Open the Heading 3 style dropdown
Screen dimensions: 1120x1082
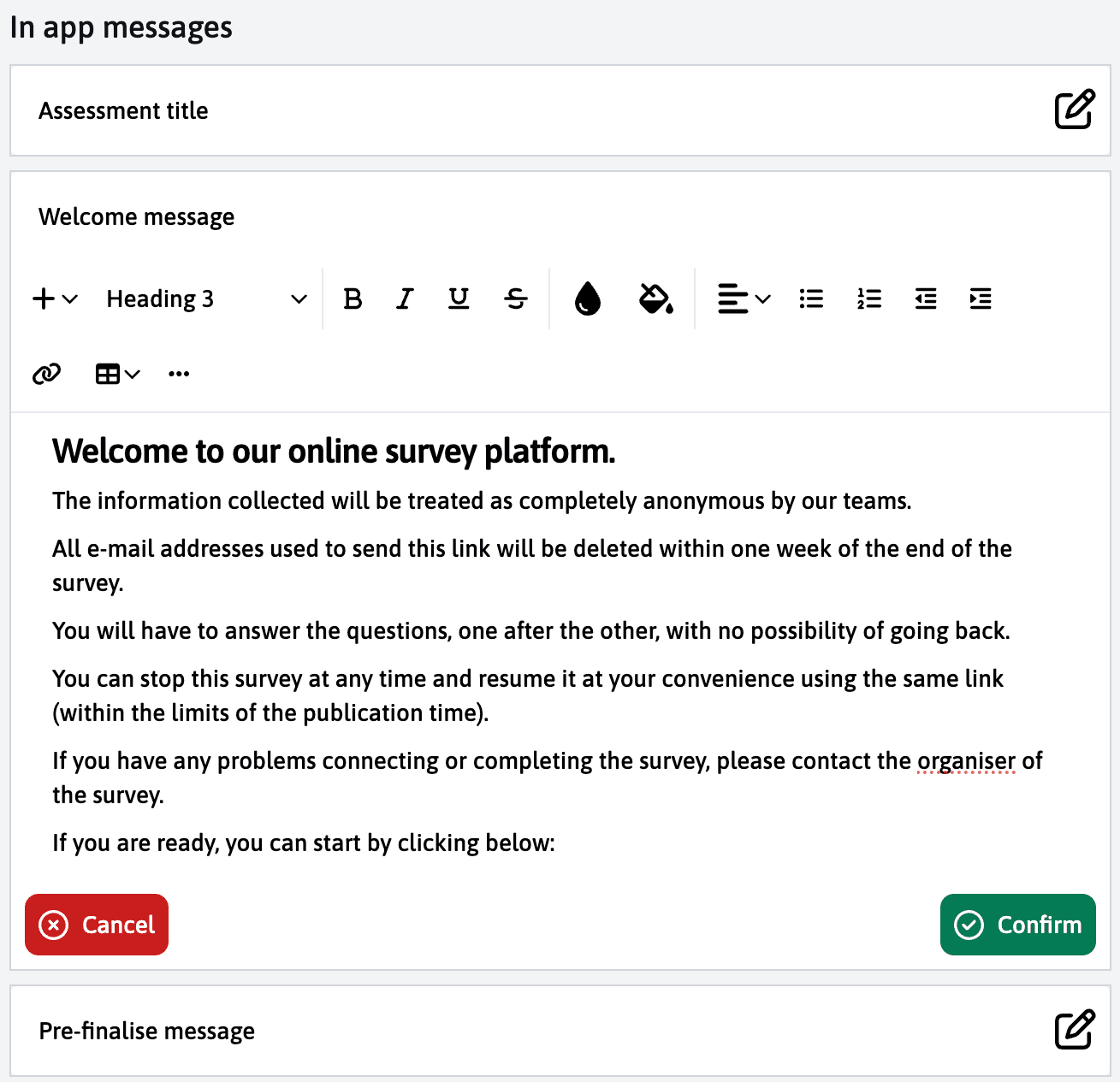click(x=205, y=299)
